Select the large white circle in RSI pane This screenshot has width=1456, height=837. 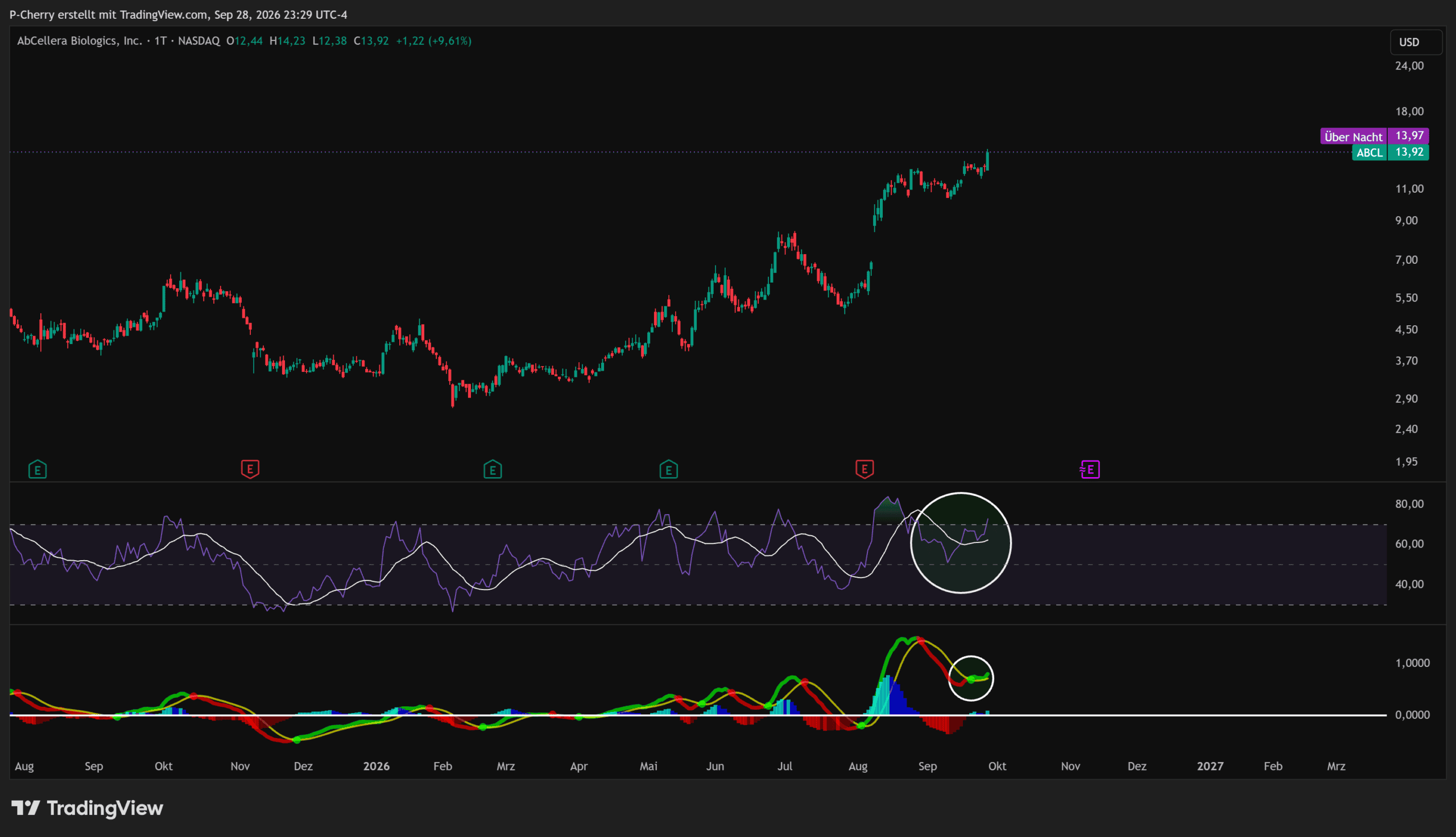(x=961, y=542)
